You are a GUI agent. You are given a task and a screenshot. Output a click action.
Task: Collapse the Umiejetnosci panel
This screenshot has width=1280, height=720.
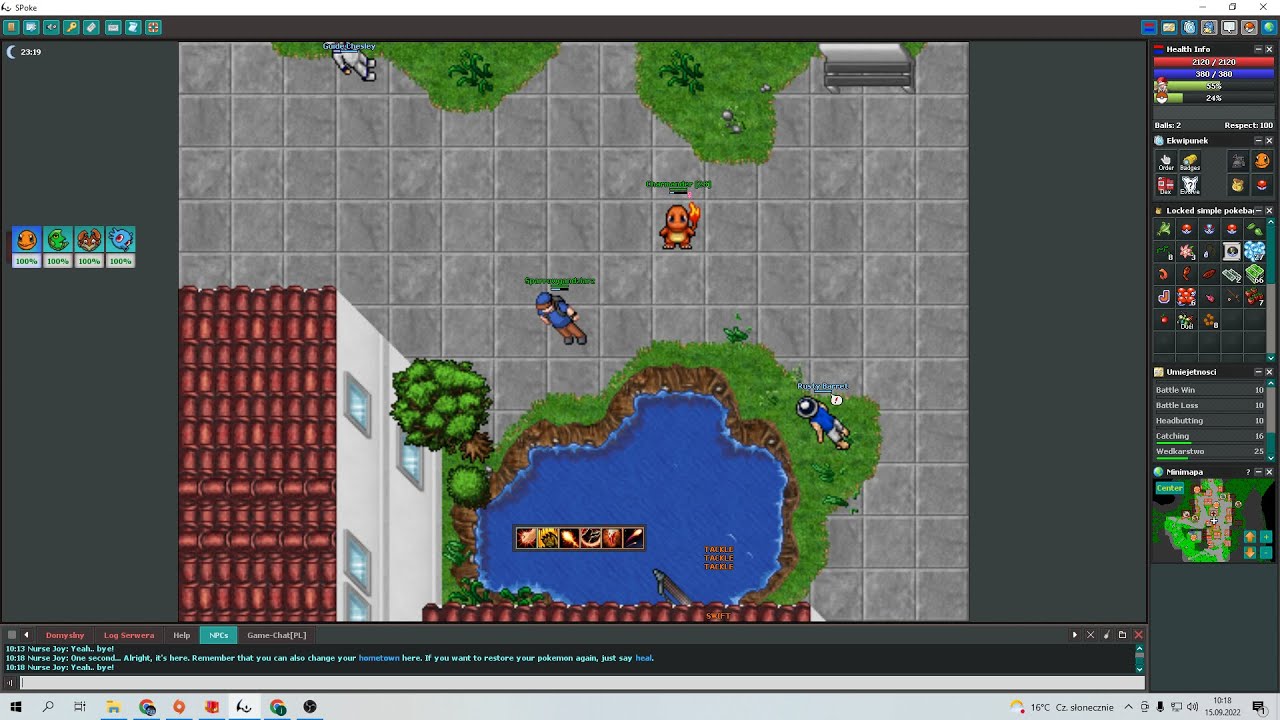pos(1258,372)
